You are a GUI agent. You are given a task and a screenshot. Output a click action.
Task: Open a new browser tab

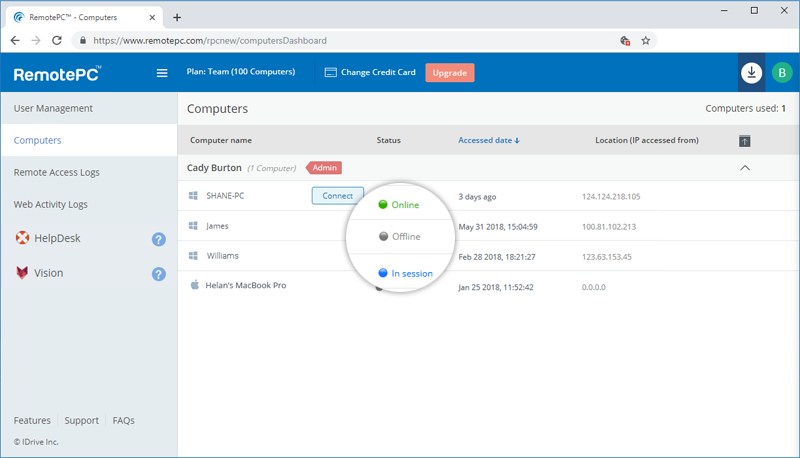pos(177,17)
